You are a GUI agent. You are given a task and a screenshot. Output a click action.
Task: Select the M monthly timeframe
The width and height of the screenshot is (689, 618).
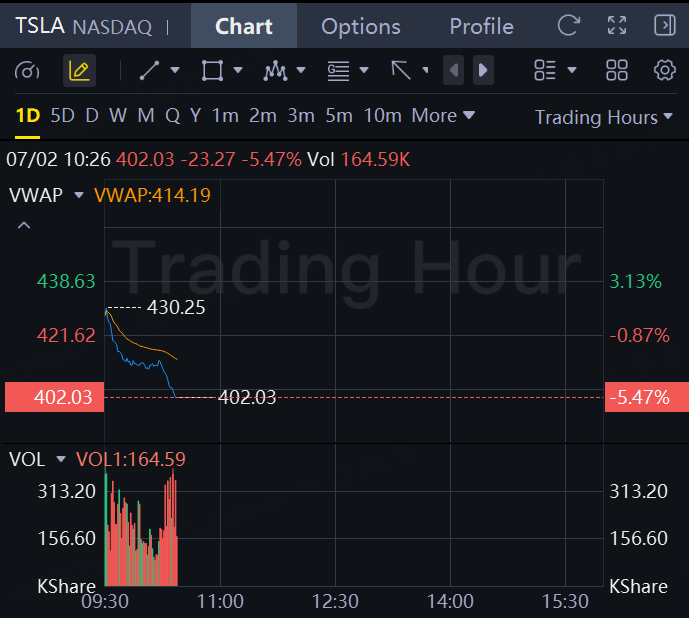[x=146, y=116]
